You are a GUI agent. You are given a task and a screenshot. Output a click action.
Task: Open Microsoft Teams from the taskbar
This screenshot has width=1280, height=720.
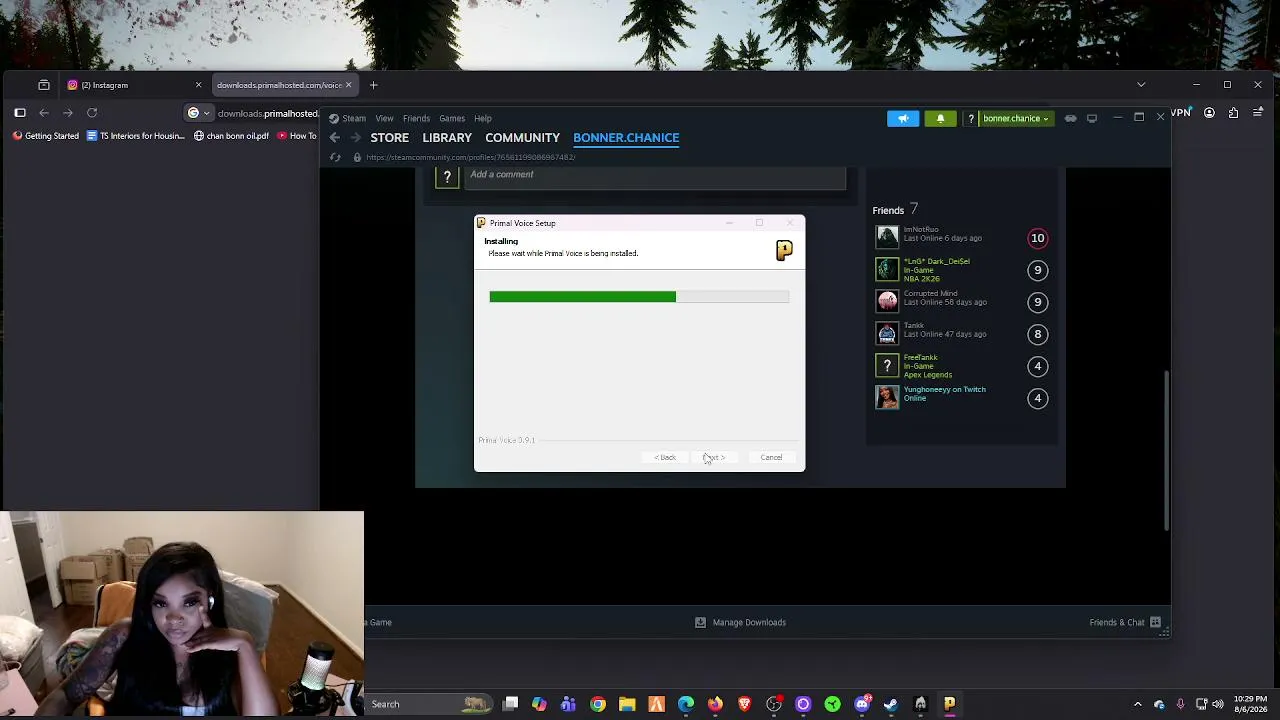click(x=568, y=704)
